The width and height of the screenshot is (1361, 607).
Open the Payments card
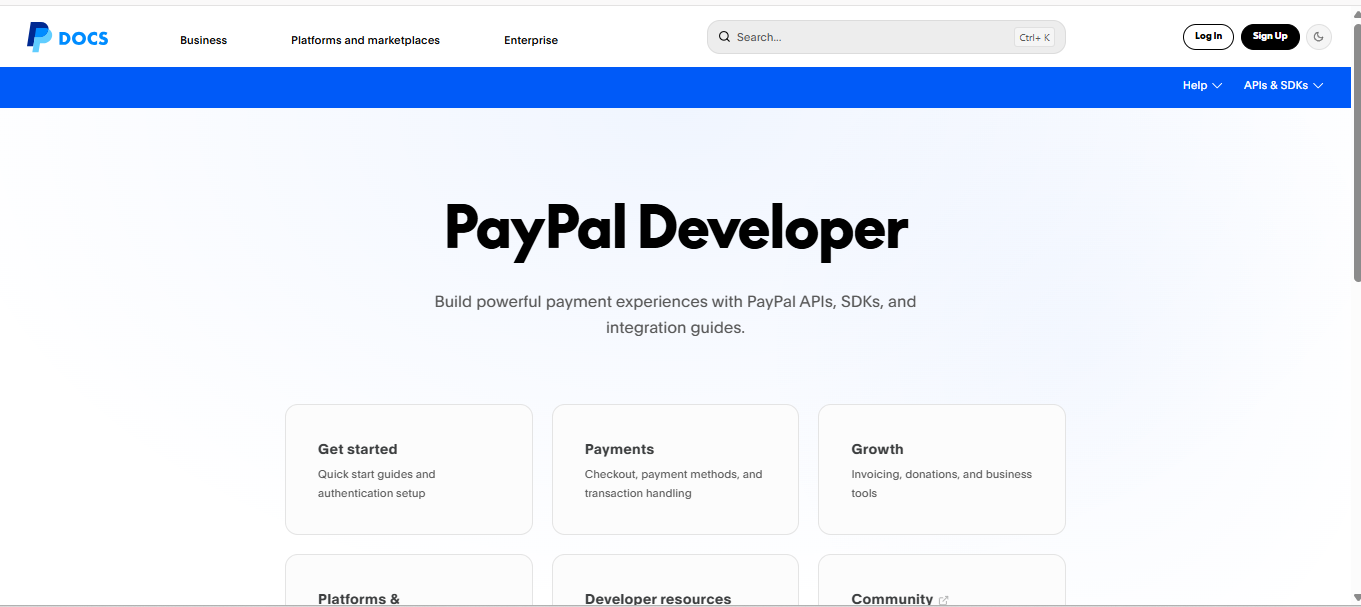tap(675, 469)
